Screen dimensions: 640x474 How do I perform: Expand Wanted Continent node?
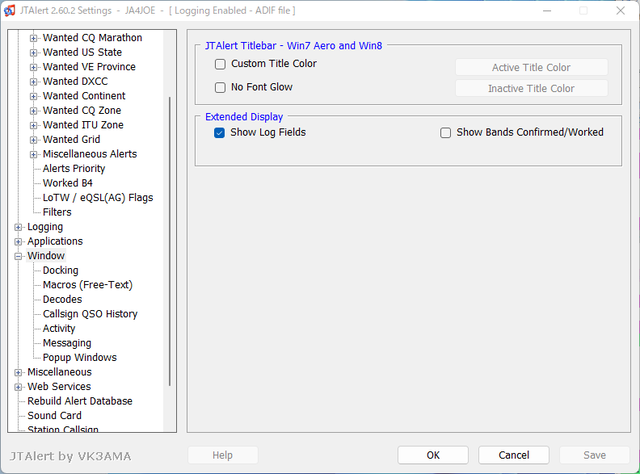click(x=33, y=96)
